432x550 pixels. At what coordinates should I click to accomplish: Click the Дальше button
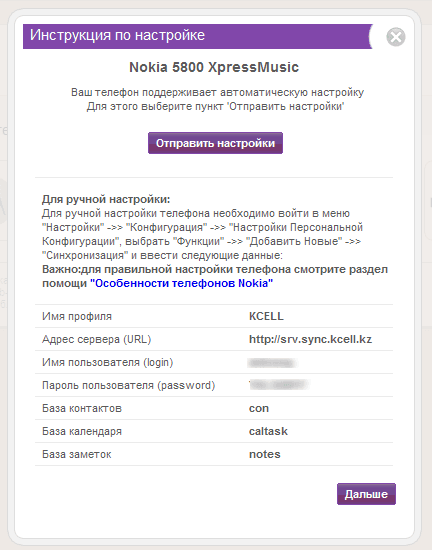(366, 494)
